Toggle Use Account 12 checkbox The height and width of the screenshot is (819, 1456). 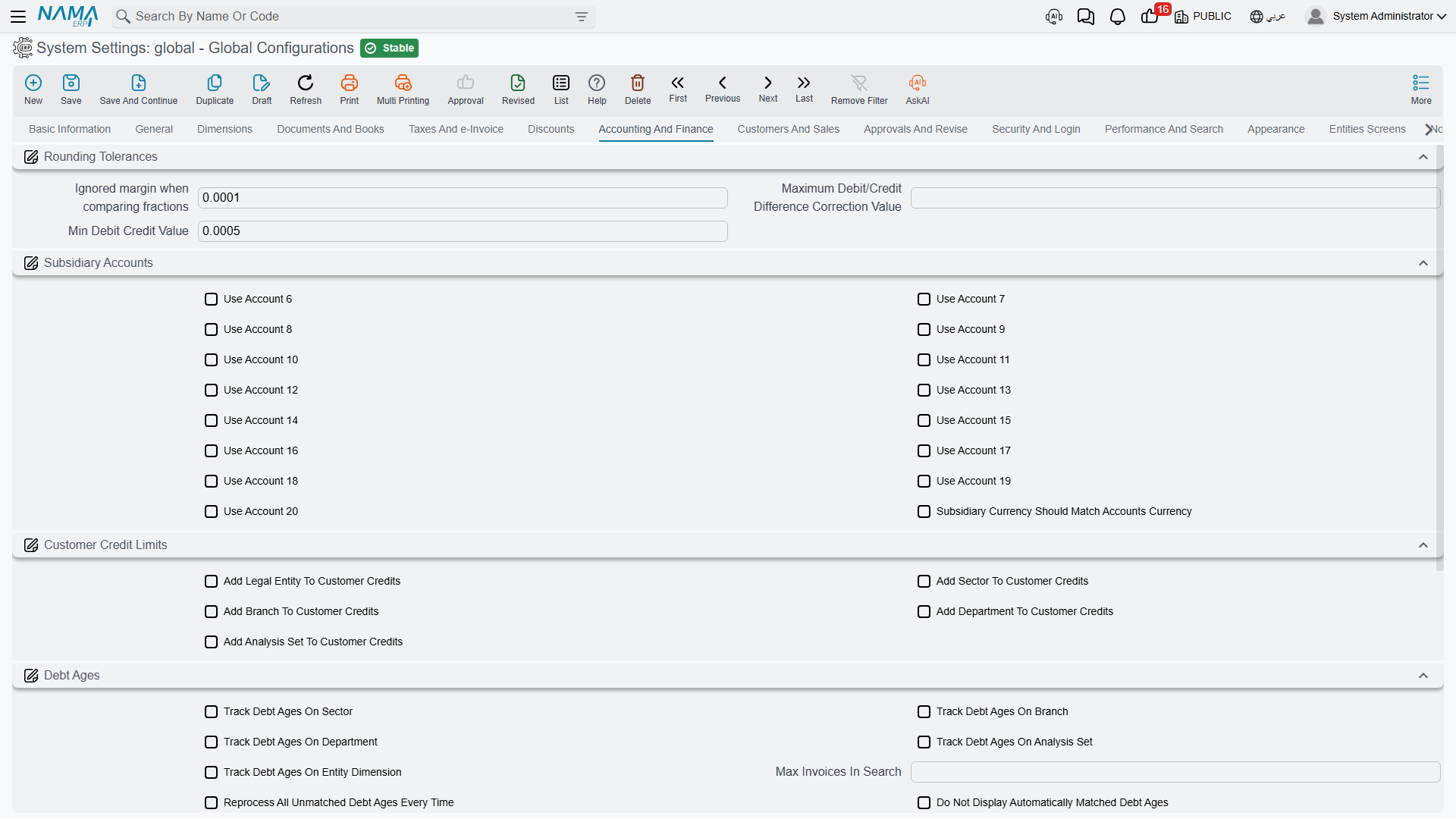pos(211,391)
